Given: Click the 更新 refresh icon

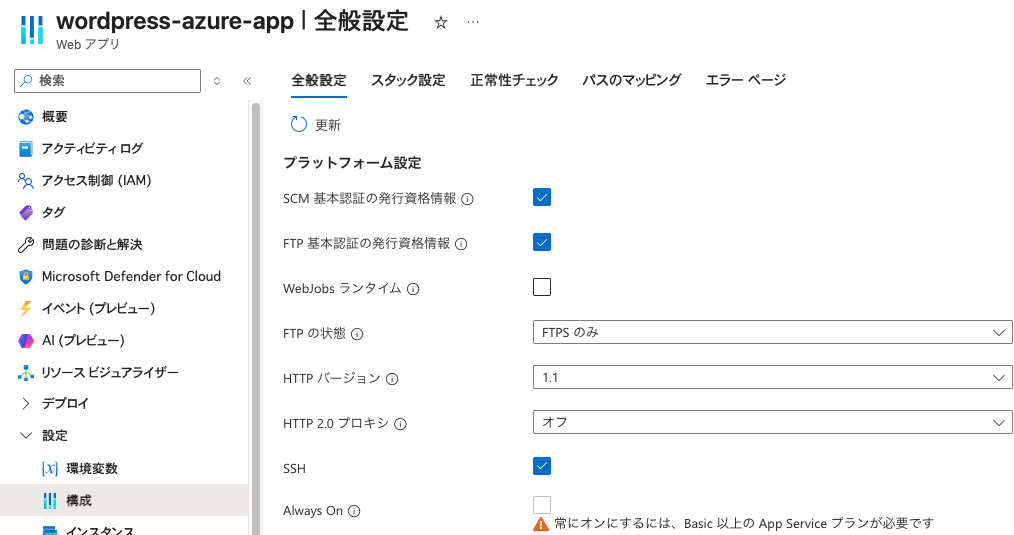Looking at the screenshot, I should pos(299,124).
